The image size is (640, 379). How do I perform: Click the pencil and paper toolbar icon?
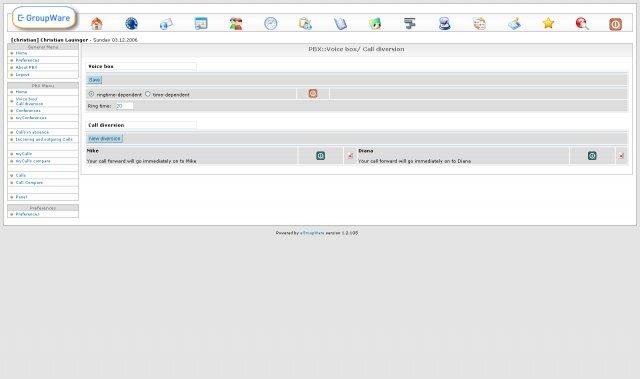click(514, 24)
